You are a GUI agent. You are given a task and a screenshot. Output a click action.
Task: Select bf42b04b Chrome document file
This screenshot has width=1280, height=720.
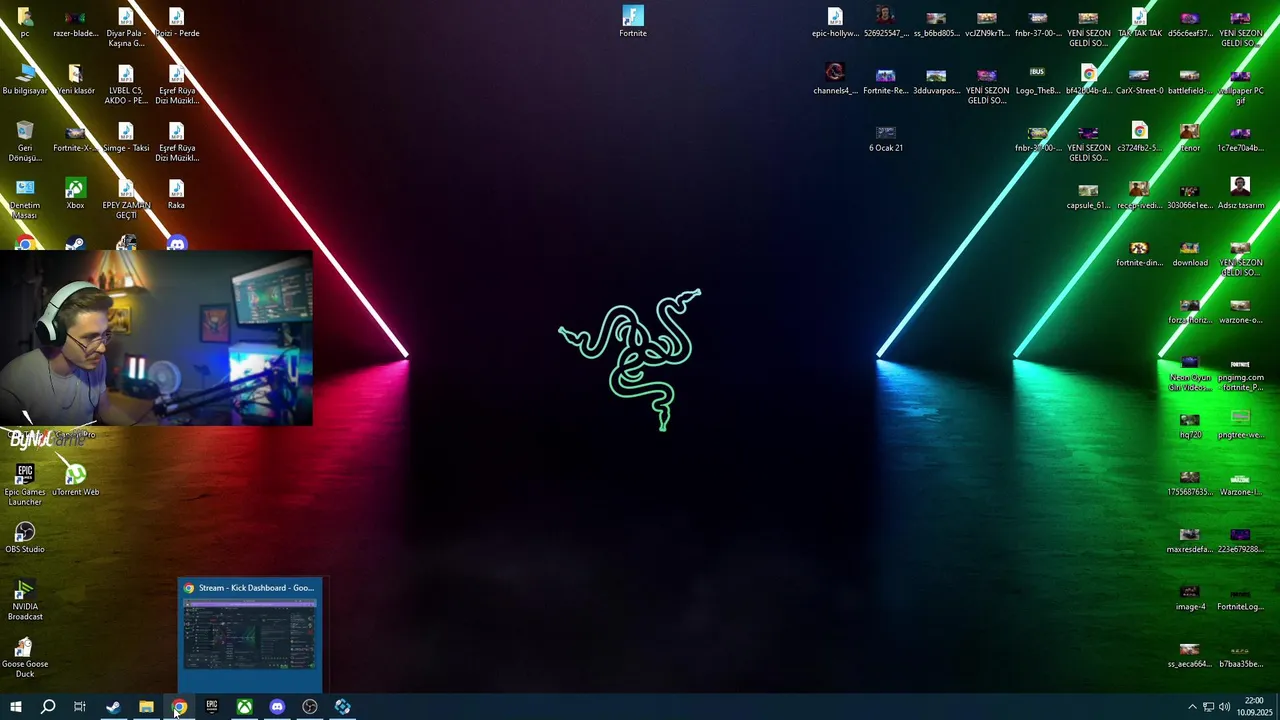[1088, 79]
